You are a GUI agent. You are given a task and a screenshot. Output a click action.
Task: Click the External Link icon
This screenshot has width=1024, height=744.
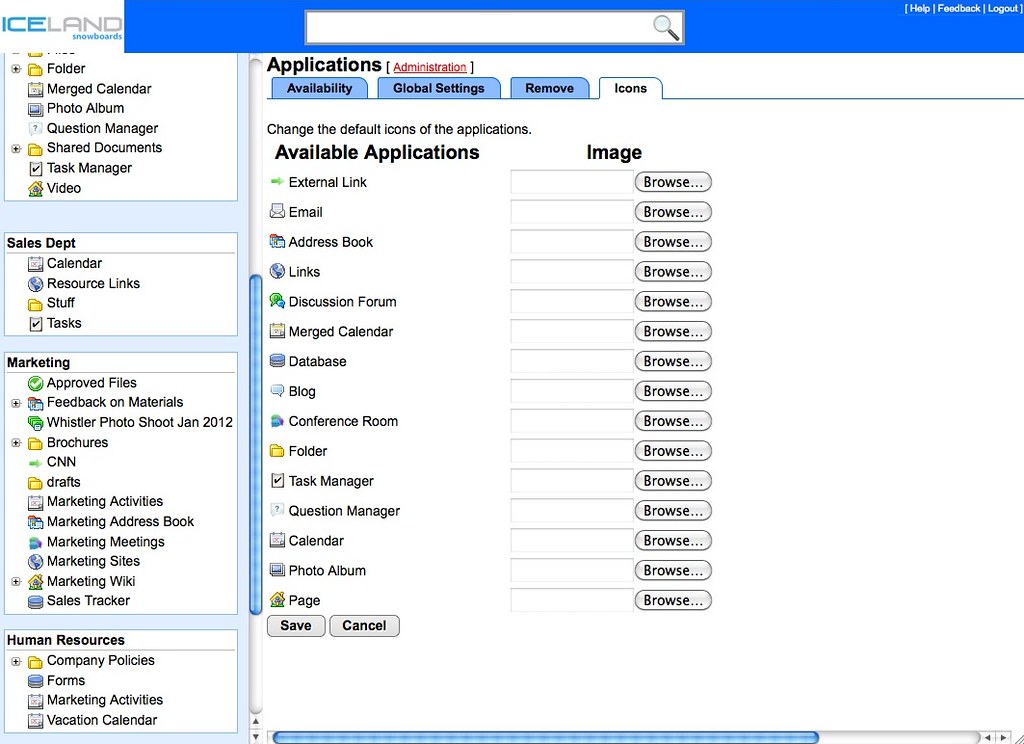(x=276, y=182)
